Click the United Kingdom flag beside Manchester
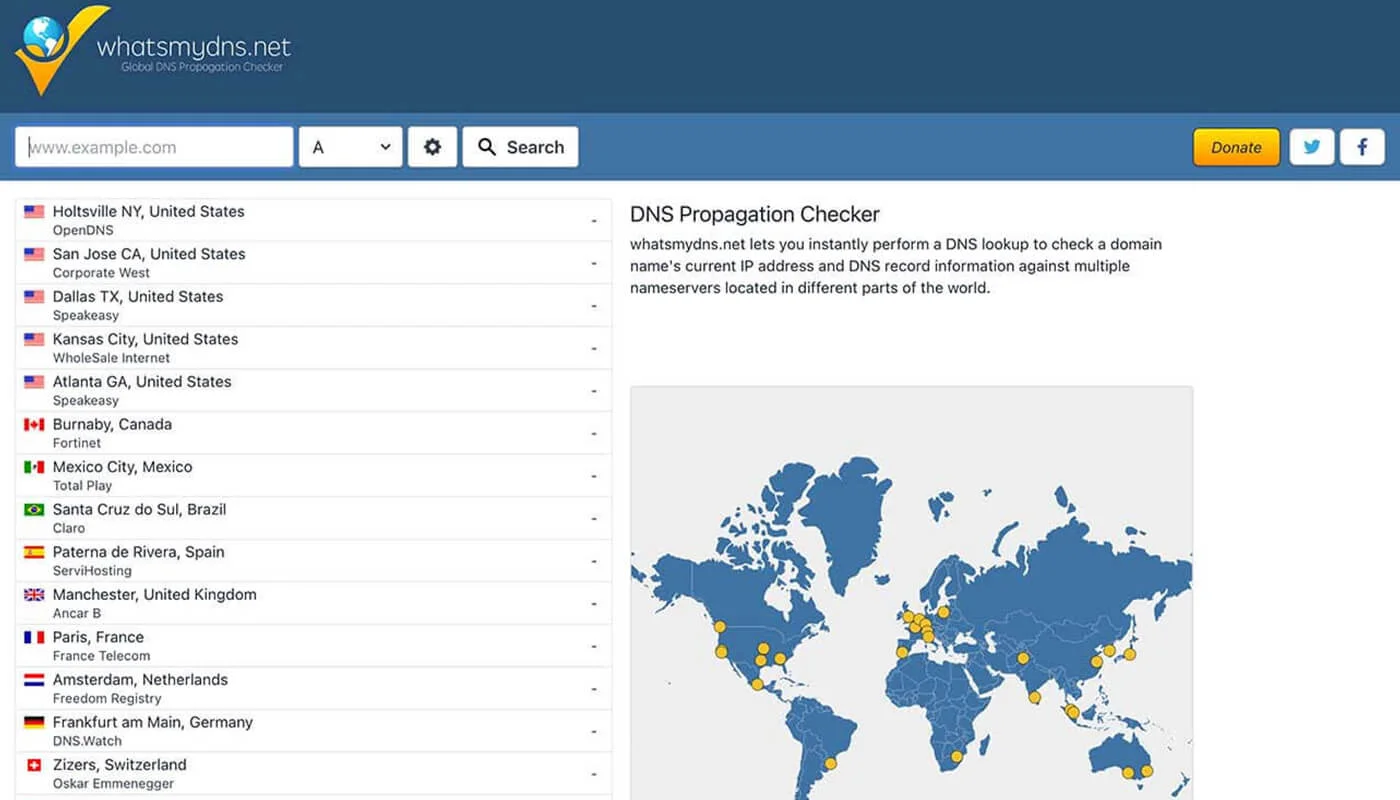The height and width of the screenshot is (800, 1400). point(34,595)
